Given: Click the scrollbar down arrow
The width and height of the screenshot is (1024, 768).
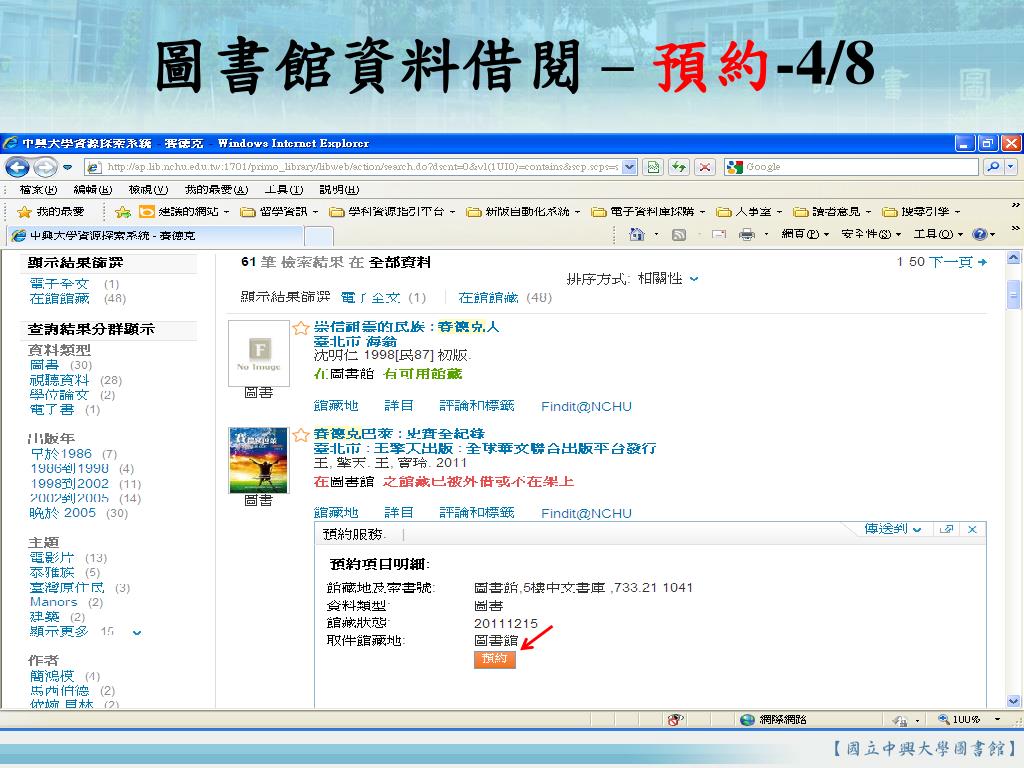Looking at the screenshot, I should click(1014, 701).
